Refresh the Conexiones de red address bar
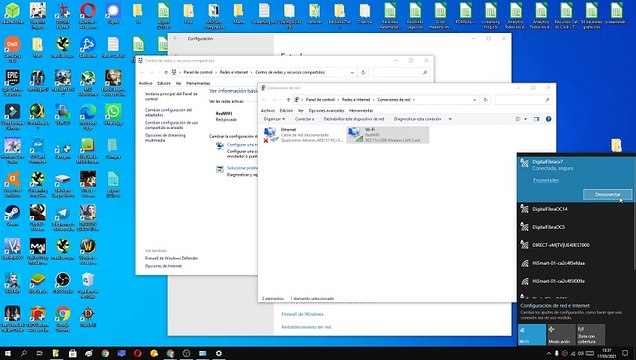Image resolution: width=636 pixels, height=360 pixels. pyautogui.click(x=486, y=100)
